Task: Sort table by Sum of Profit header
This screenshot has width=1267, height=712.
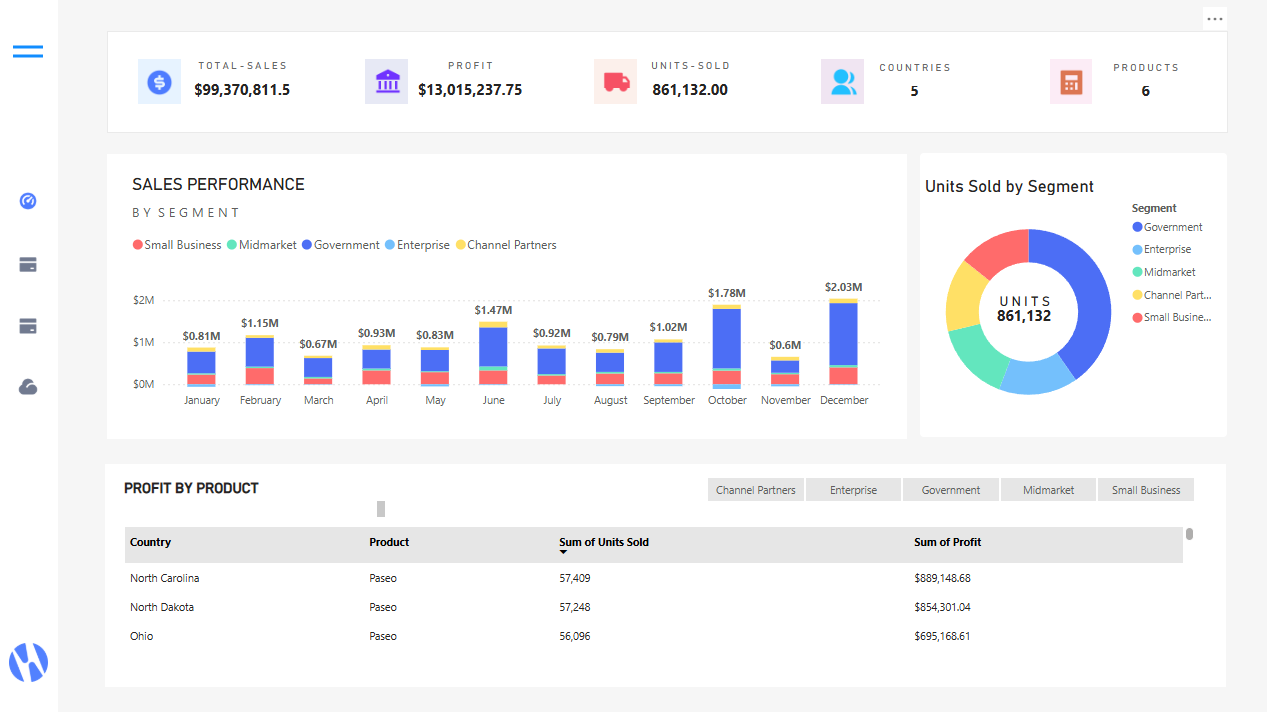Action: (x=947, y=542)
